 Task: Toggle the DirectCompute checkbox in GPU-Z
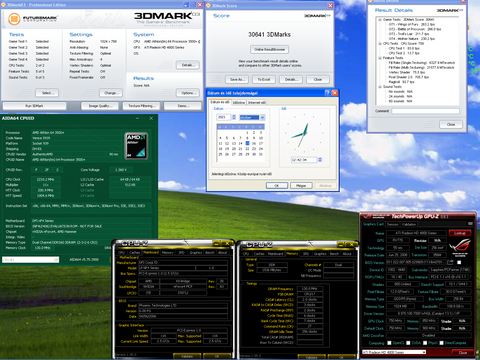(441, 343)
